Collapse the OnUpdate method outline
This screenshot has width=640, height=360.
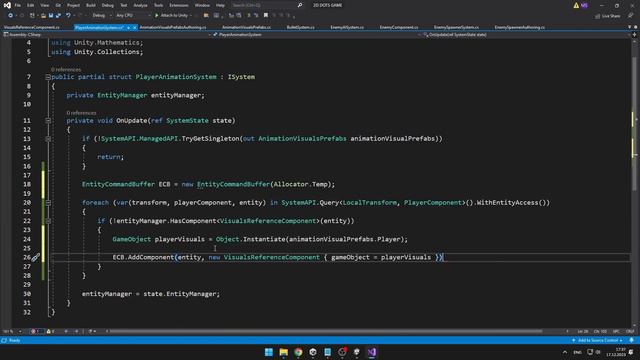pyautogui.click(x=48, y=120)
